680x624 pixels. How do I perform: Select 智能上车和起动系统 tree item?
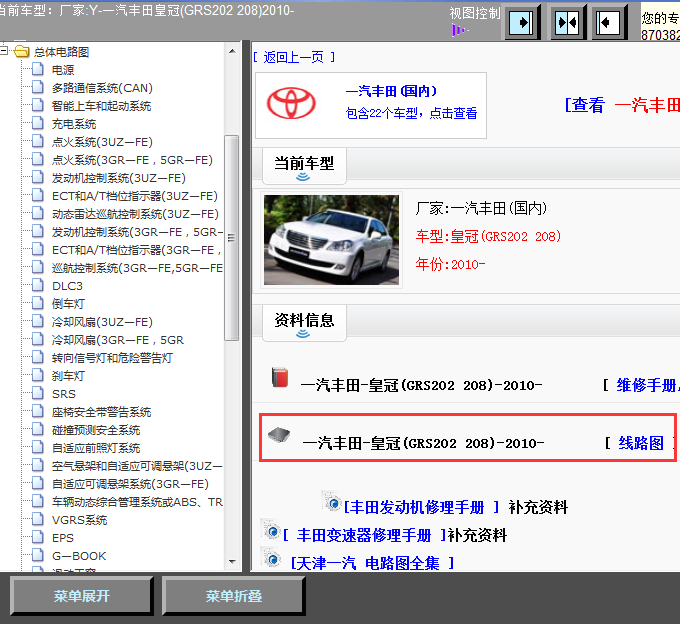coord(101,106)
